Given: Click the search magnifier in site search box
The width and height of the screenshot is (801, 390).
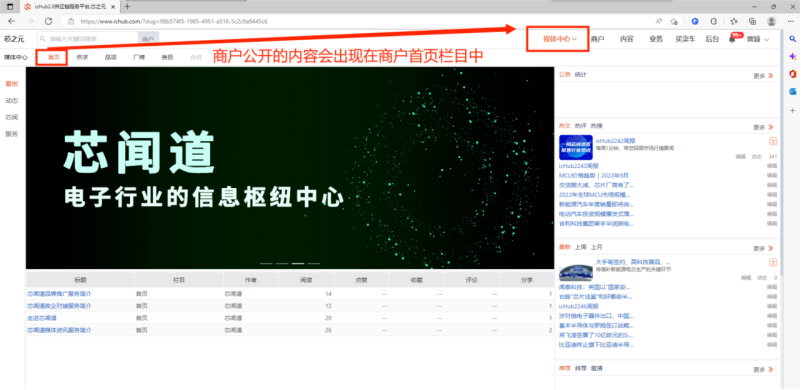Looking at the screenshot, I should 43,39.
